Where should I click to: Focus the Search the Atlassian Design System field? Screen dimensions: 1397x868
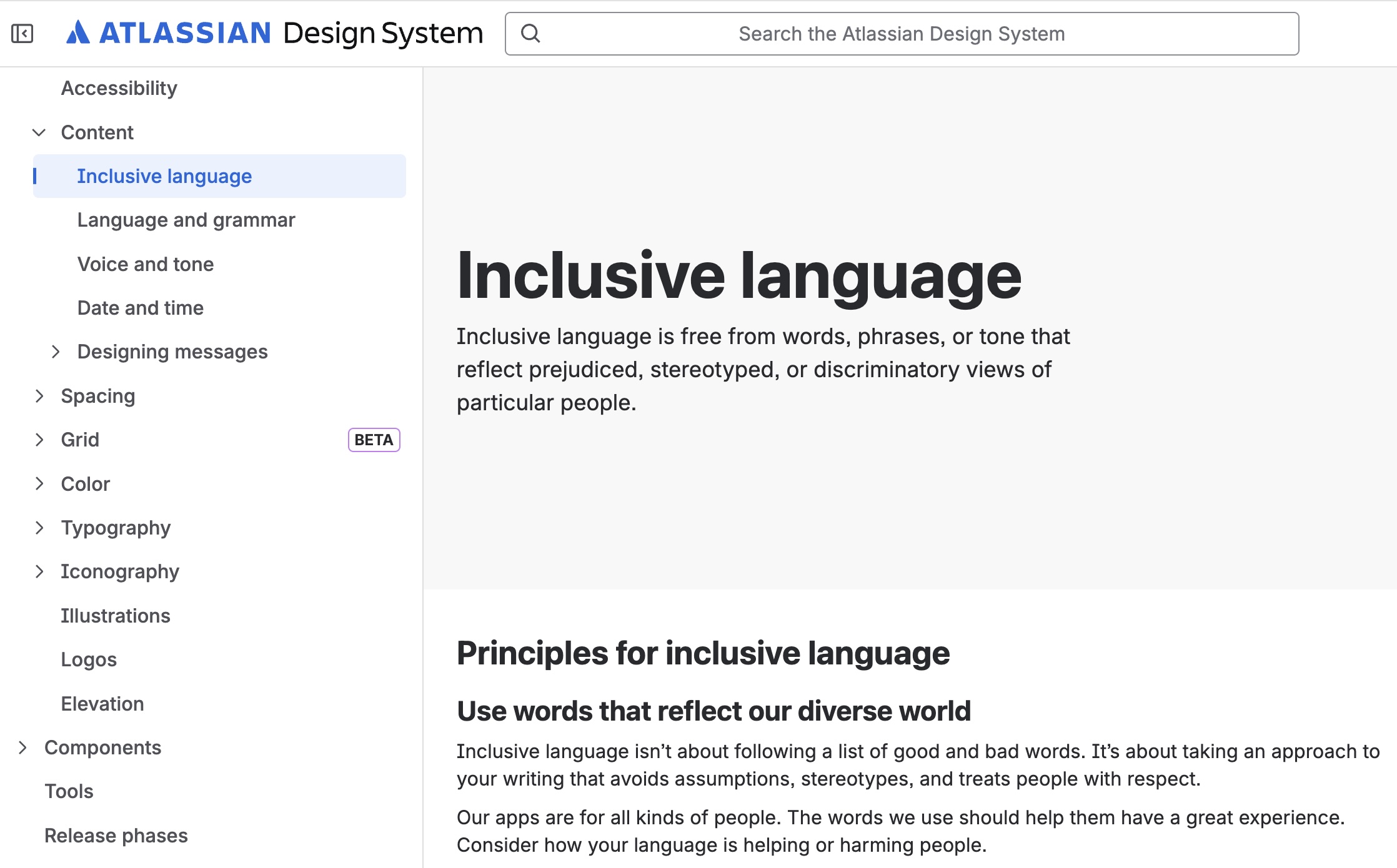(x=902, y=34)
